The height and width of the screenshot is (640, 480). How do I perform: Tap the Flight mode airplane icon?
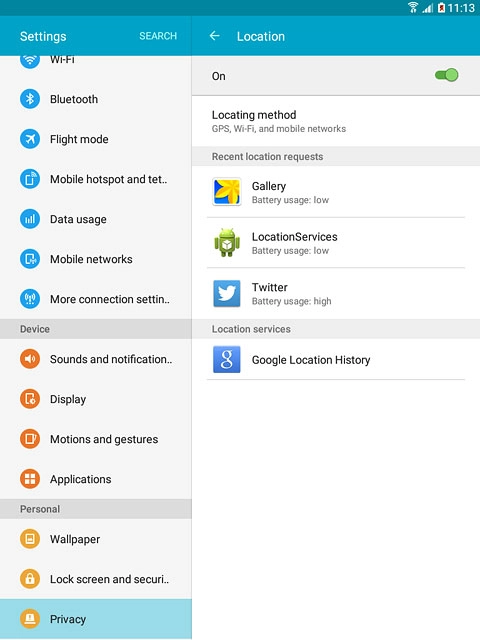click(30, 139)
